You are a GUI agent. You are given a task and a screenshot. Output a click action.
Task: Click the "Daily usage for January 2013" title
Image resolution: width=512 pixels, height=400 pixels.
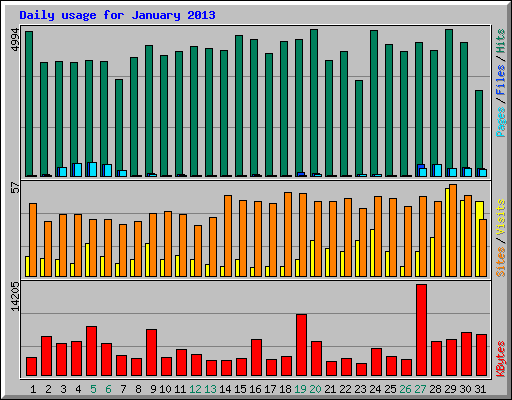(x=117, y=15)
